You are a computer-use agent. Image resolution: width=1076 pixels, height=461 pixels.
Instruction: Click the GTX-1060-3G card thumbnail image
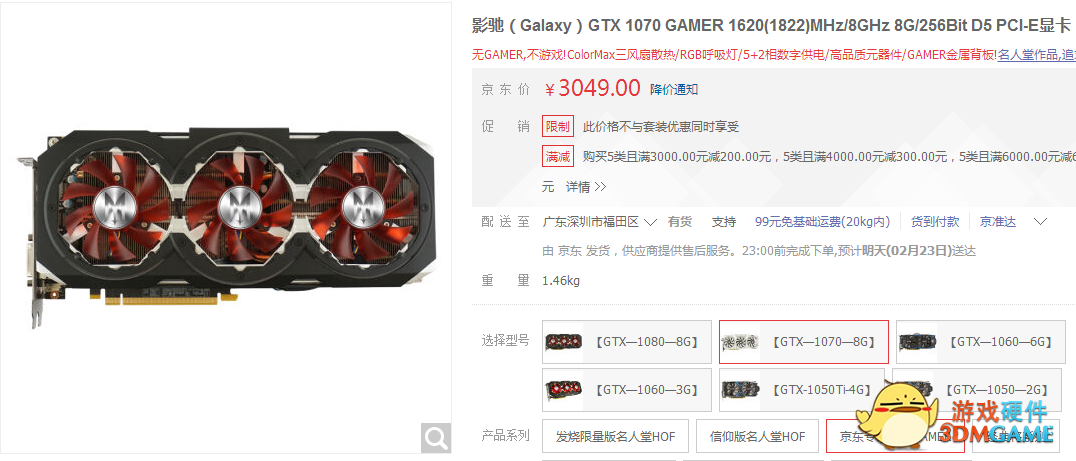pyautogui.click(x=563, y=390)
